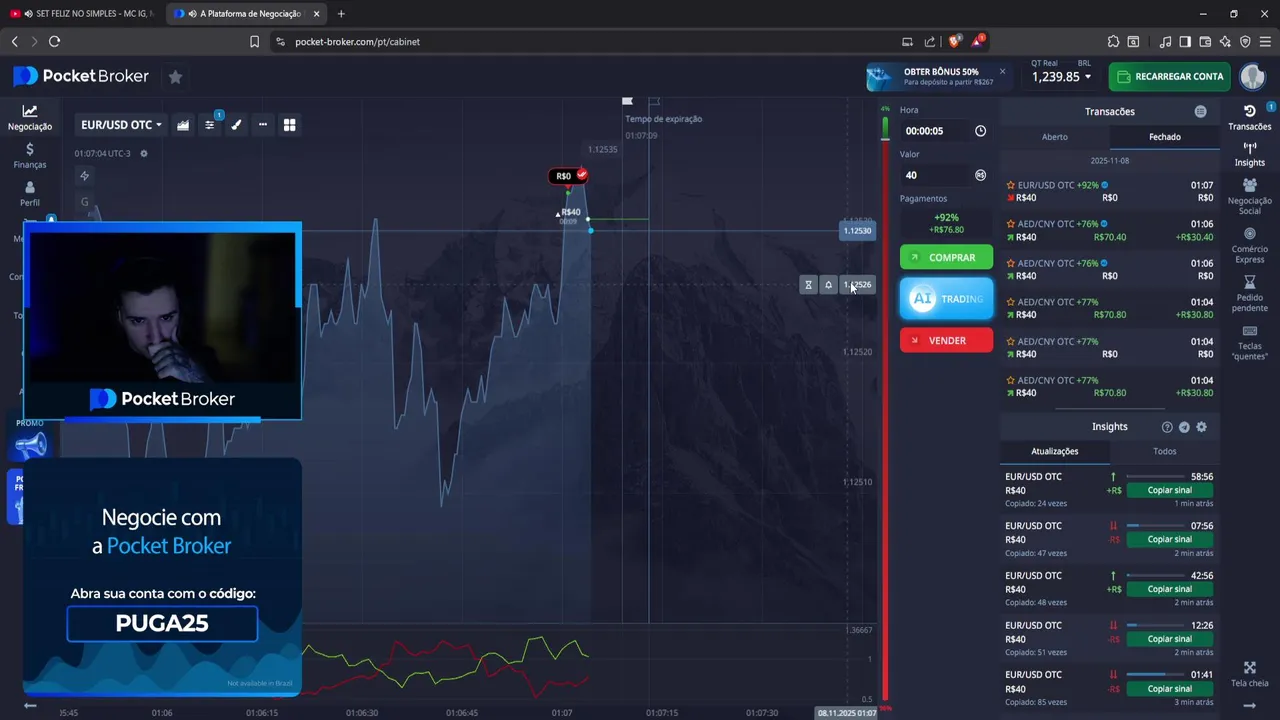This screenshot has width=1280, height=720.
Task: Click Copiar sinal for 07:56 signal
Action: (1169, 539)
